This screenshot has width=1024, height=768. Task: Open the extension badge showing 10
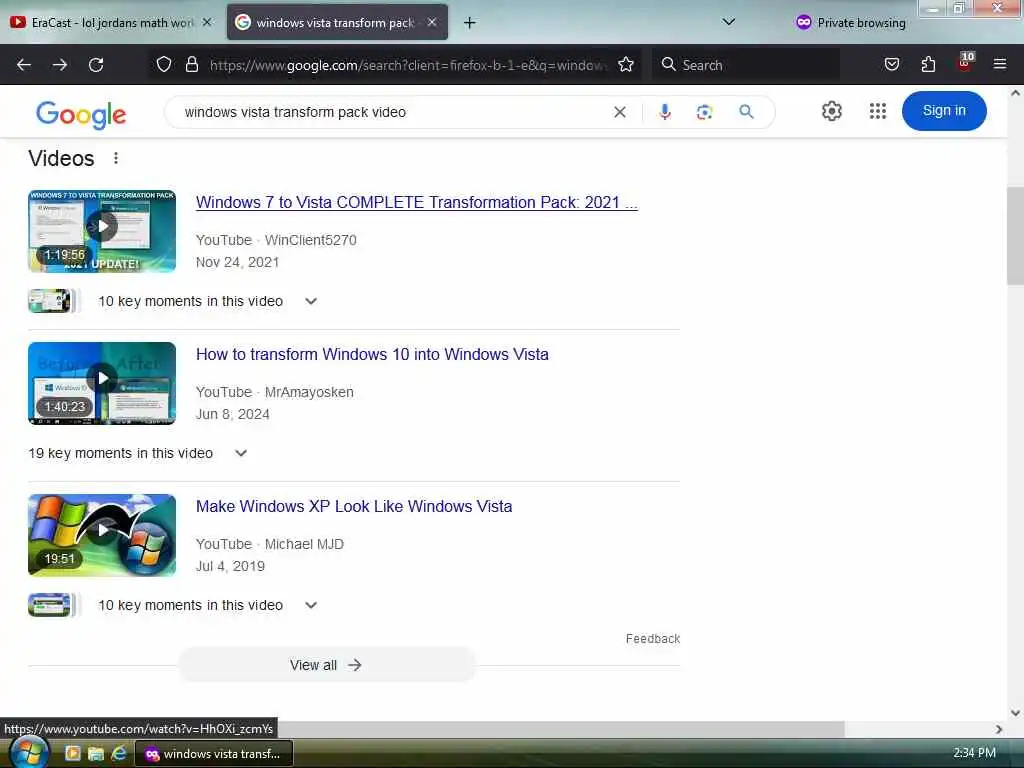tap(965, 61)
